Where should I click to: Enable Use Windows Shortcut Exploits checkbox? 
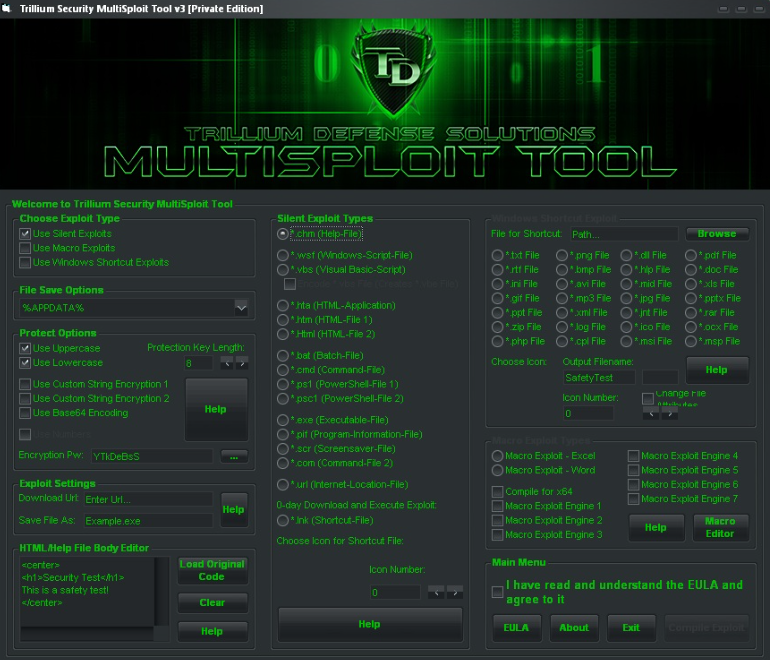click(25, 262)
